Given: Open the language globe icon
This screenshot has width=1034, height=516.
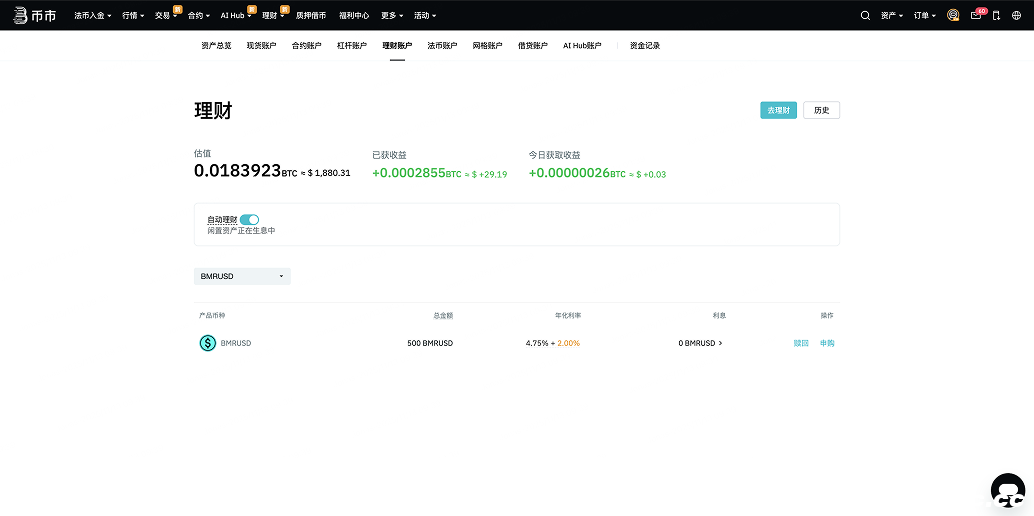Looking at the screenshot, I should click(1016, 15).
